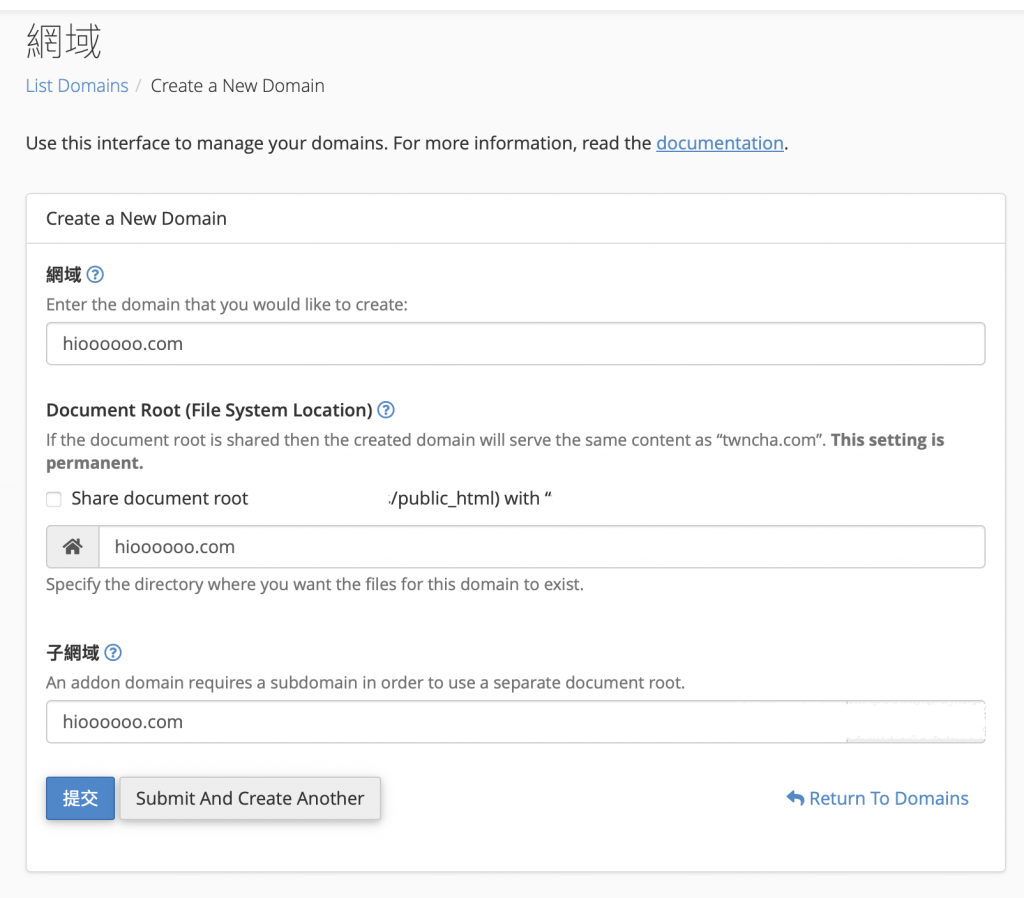
Task: Click the large 網域 page title
Action: [x=63, y=42]
